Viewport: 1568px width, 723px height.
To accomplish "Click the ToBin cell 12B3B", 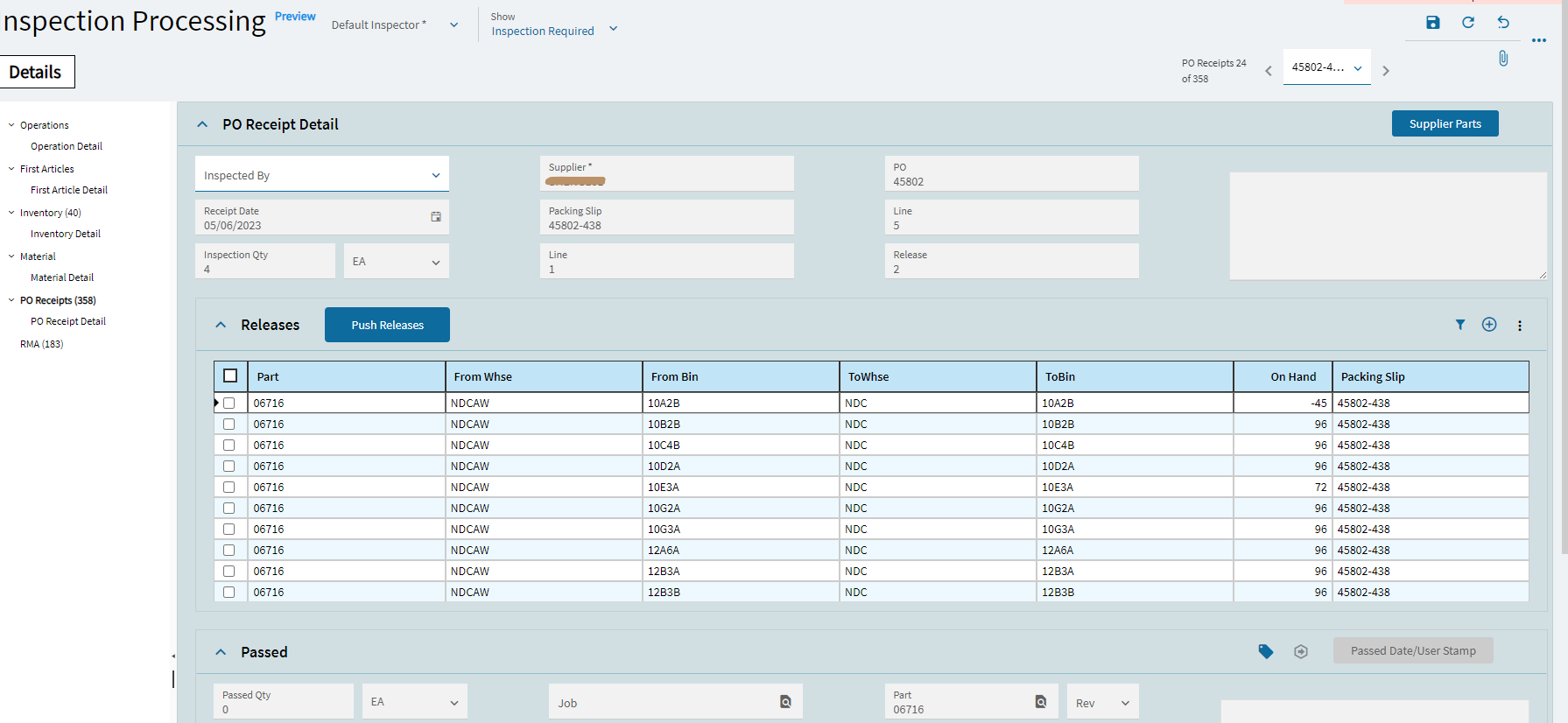I will (1135, 593).
